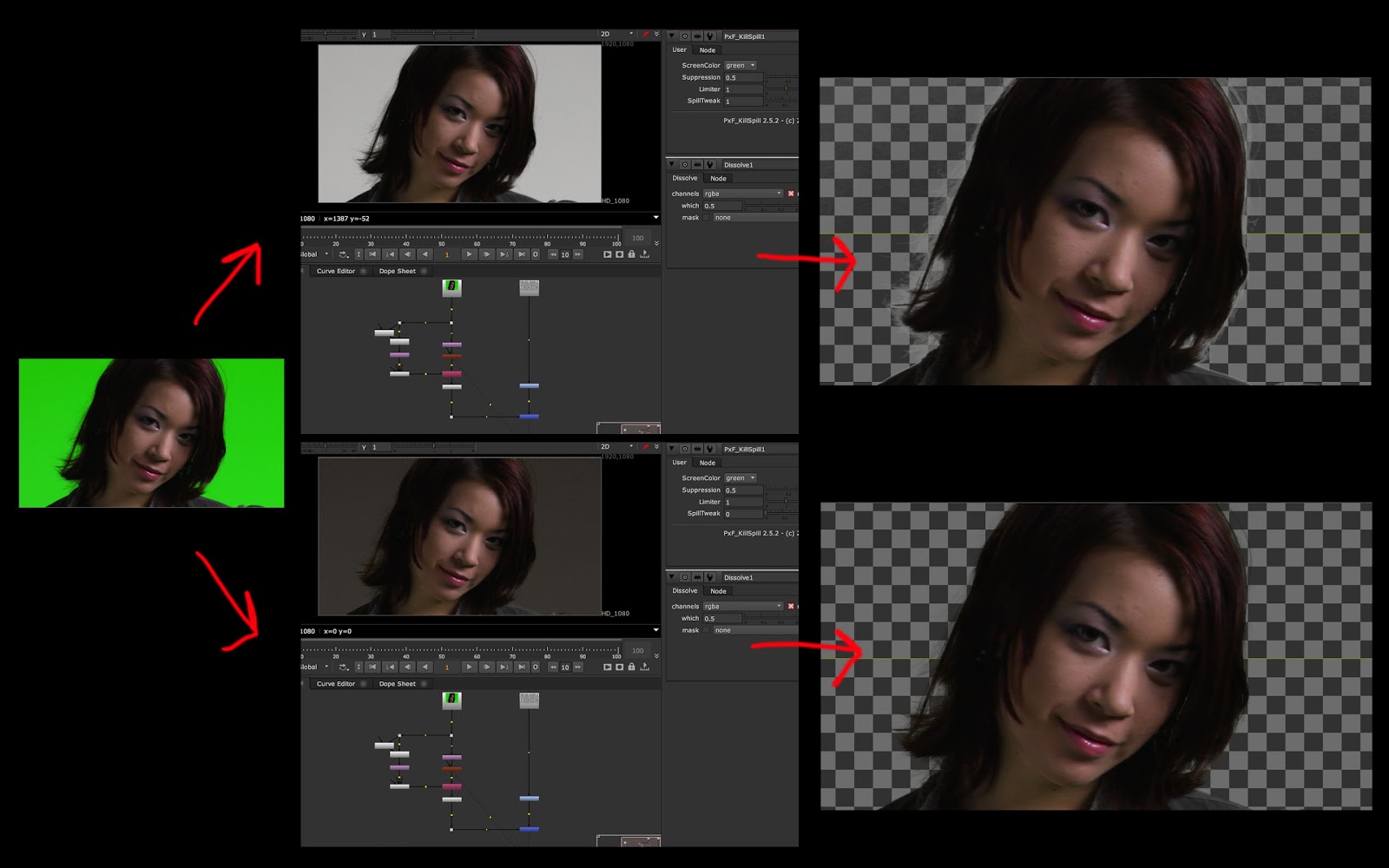Open the upper ScreenColor green dropdown
Screen dimensions: 1389x868
pyautogui.click(x=741, y=65)
